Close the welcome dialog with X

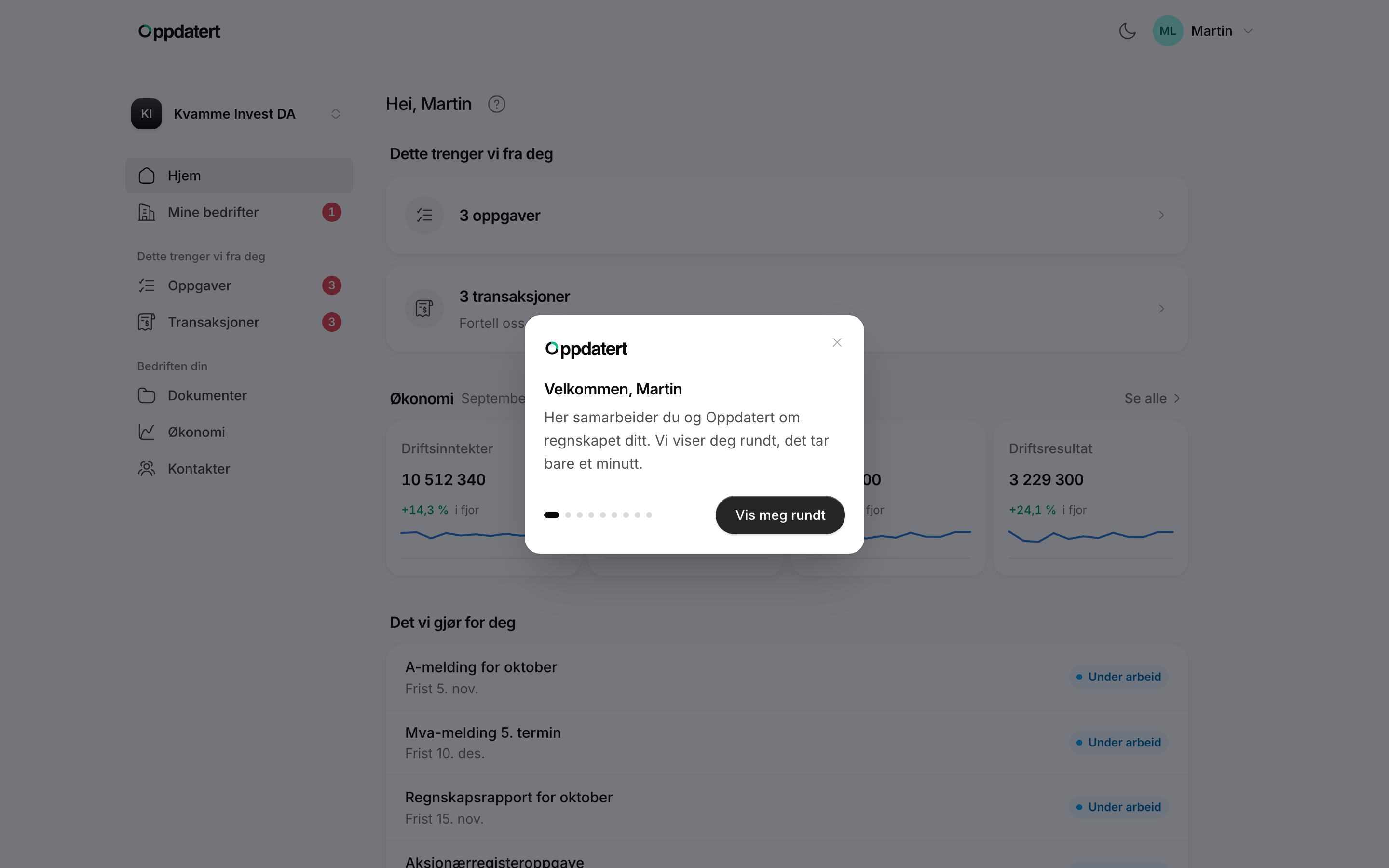tap(837, 343)
